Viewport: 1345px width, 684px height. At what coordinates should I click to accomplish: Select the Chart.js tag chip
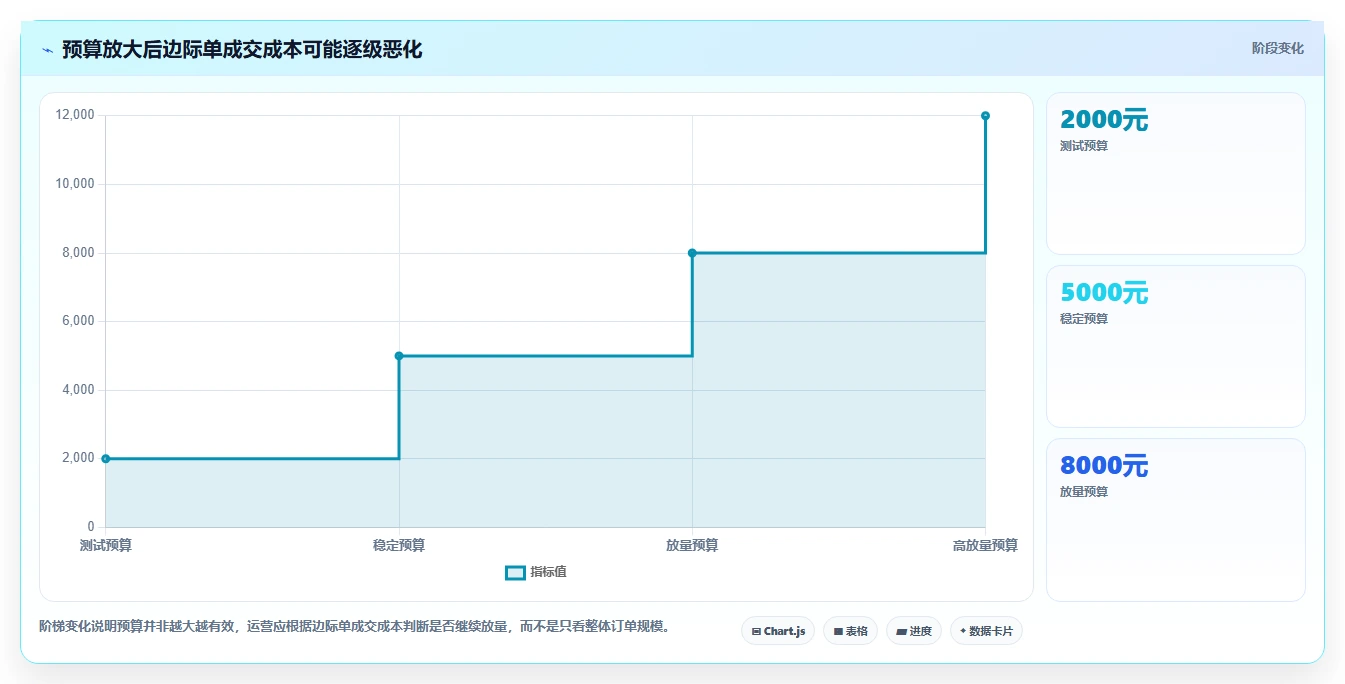coord(778,631)
